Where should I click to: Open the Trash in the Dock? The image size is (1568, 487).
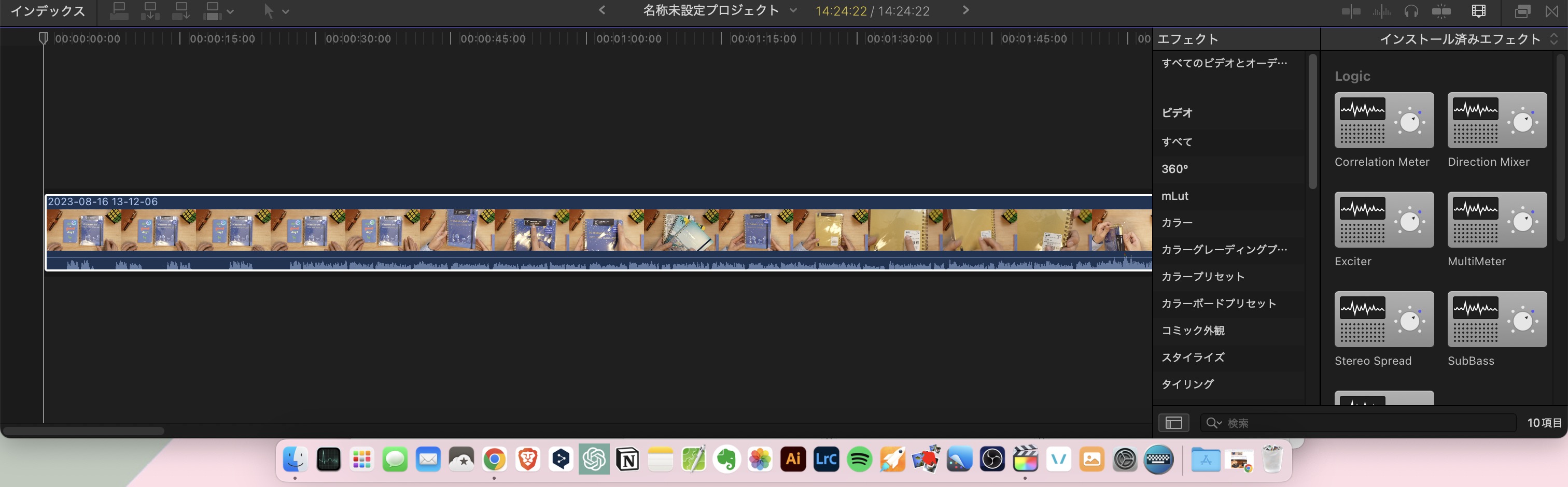point(1272,460)
